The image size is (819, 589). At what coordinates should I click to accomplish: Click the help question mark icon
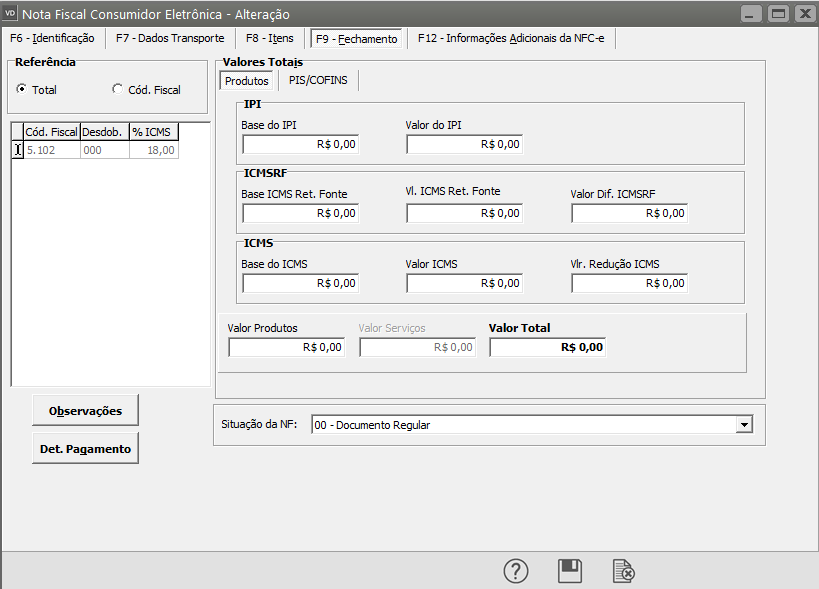click(x=515, y=571)
